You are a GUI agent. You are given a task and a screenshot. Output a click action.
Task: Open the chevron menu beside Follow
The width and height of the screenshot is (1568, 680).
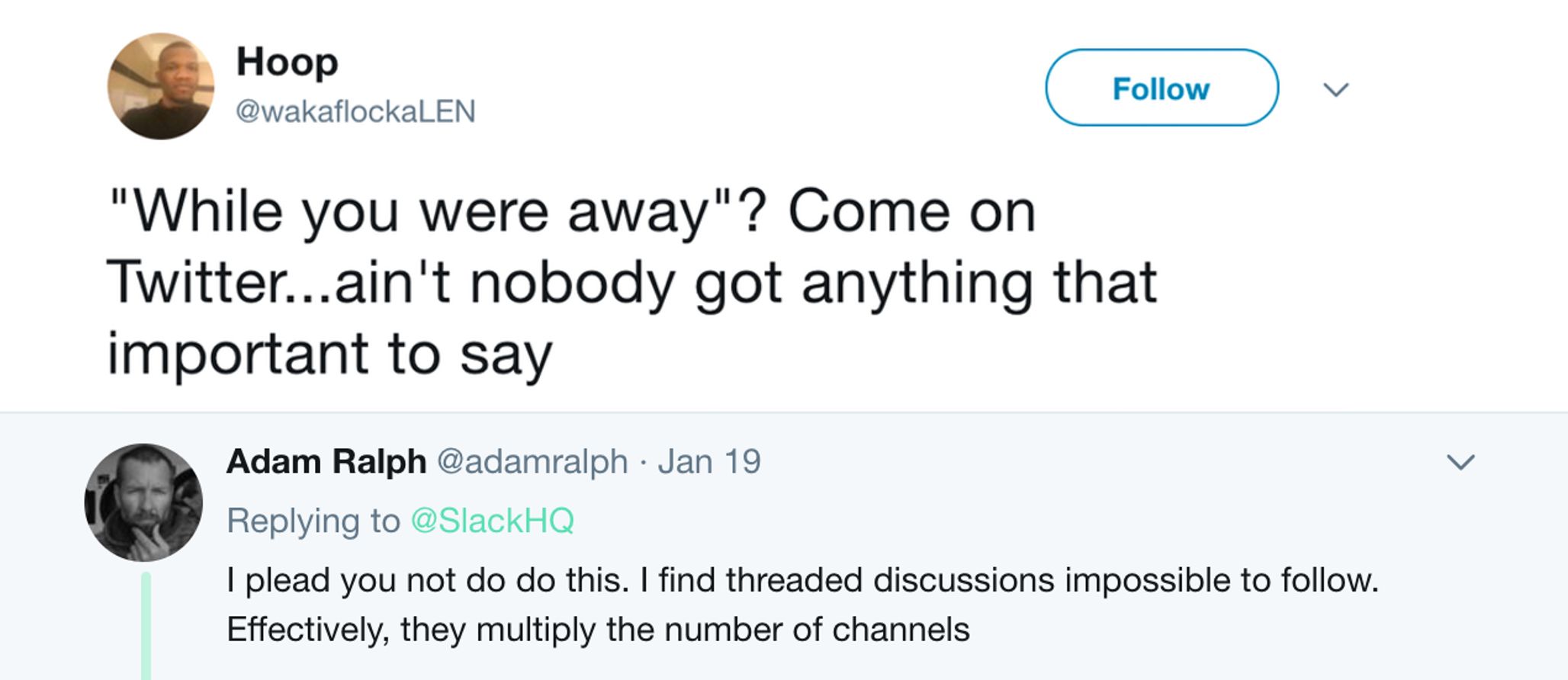click(1336, 90)
